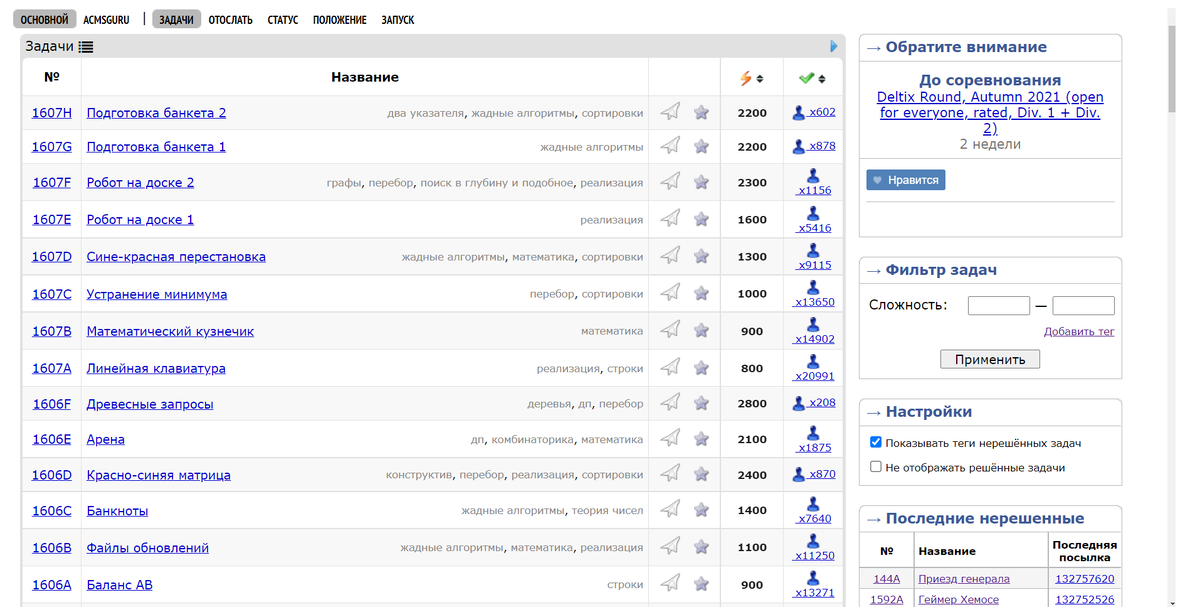Open solved-users list x602 for 1607H
1200x607 pixels.
[x=814, y=112]
